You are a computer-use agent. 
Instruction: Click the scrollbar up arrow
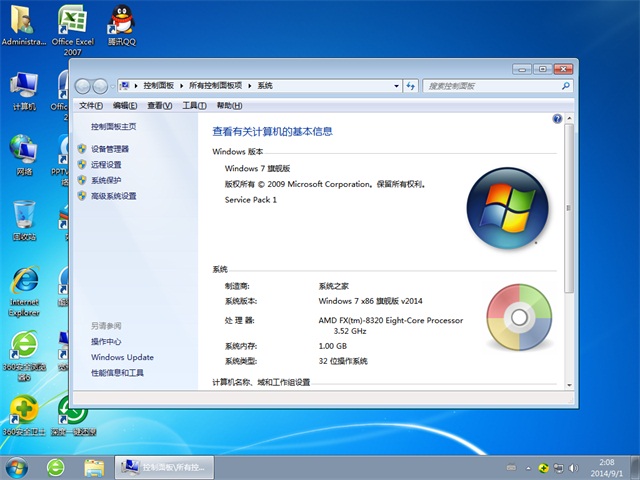point(569,118)
